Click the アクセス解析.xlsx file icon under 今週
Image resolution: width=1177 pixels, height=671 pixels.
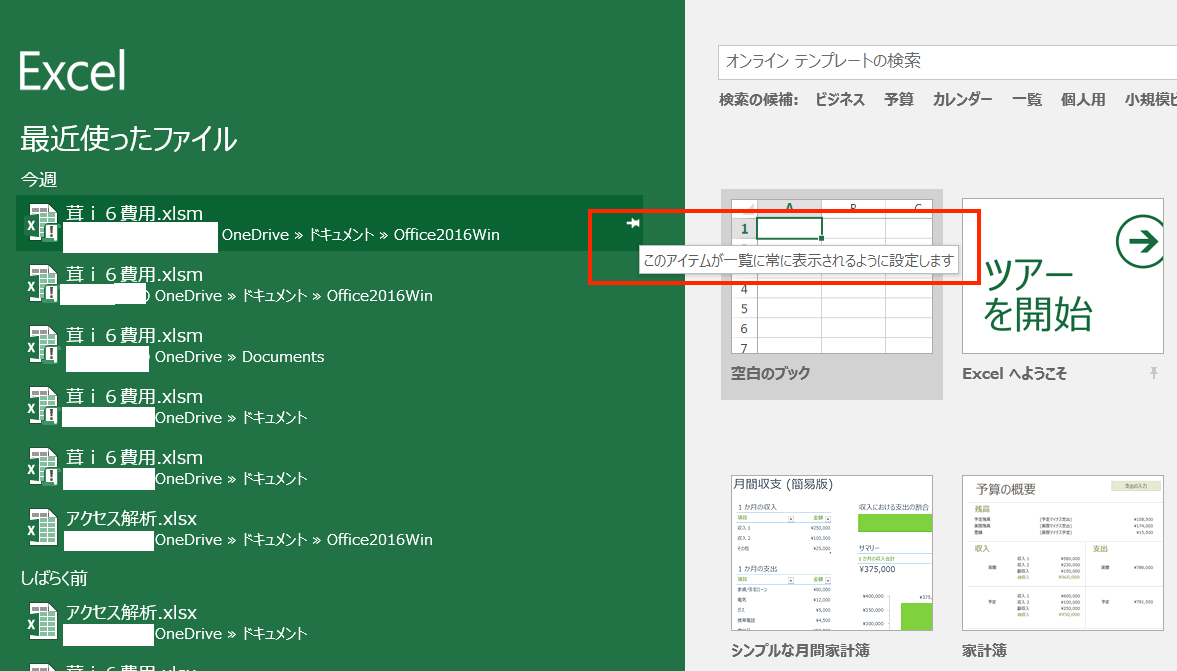pyautogui.click(x=43, y=527)
